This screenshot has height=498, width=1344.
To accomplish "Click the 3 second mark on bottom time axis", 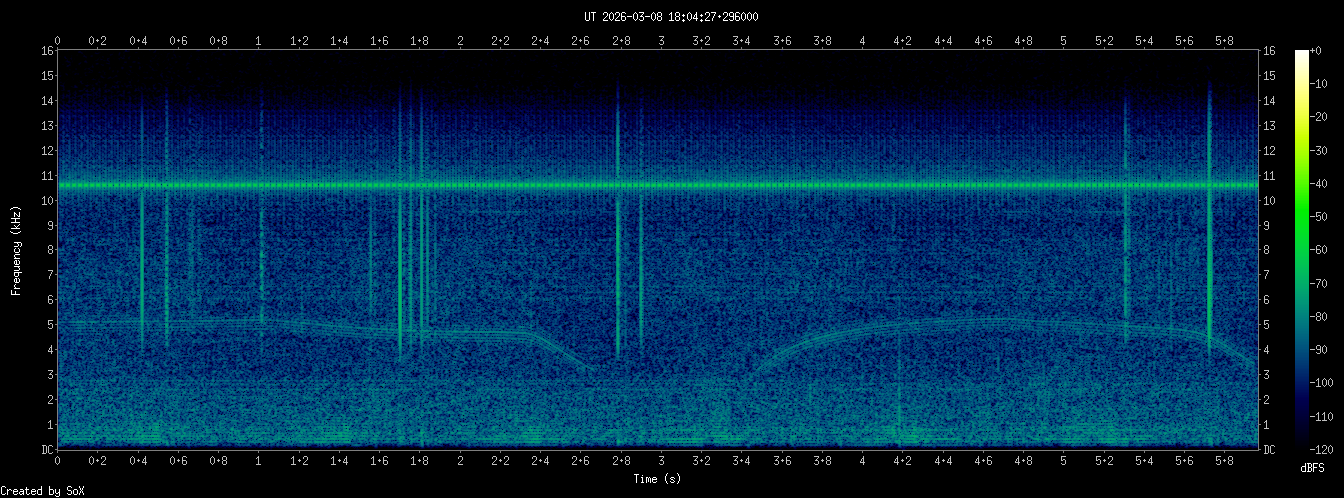I will pyautogui.click(x=662, y=461).
